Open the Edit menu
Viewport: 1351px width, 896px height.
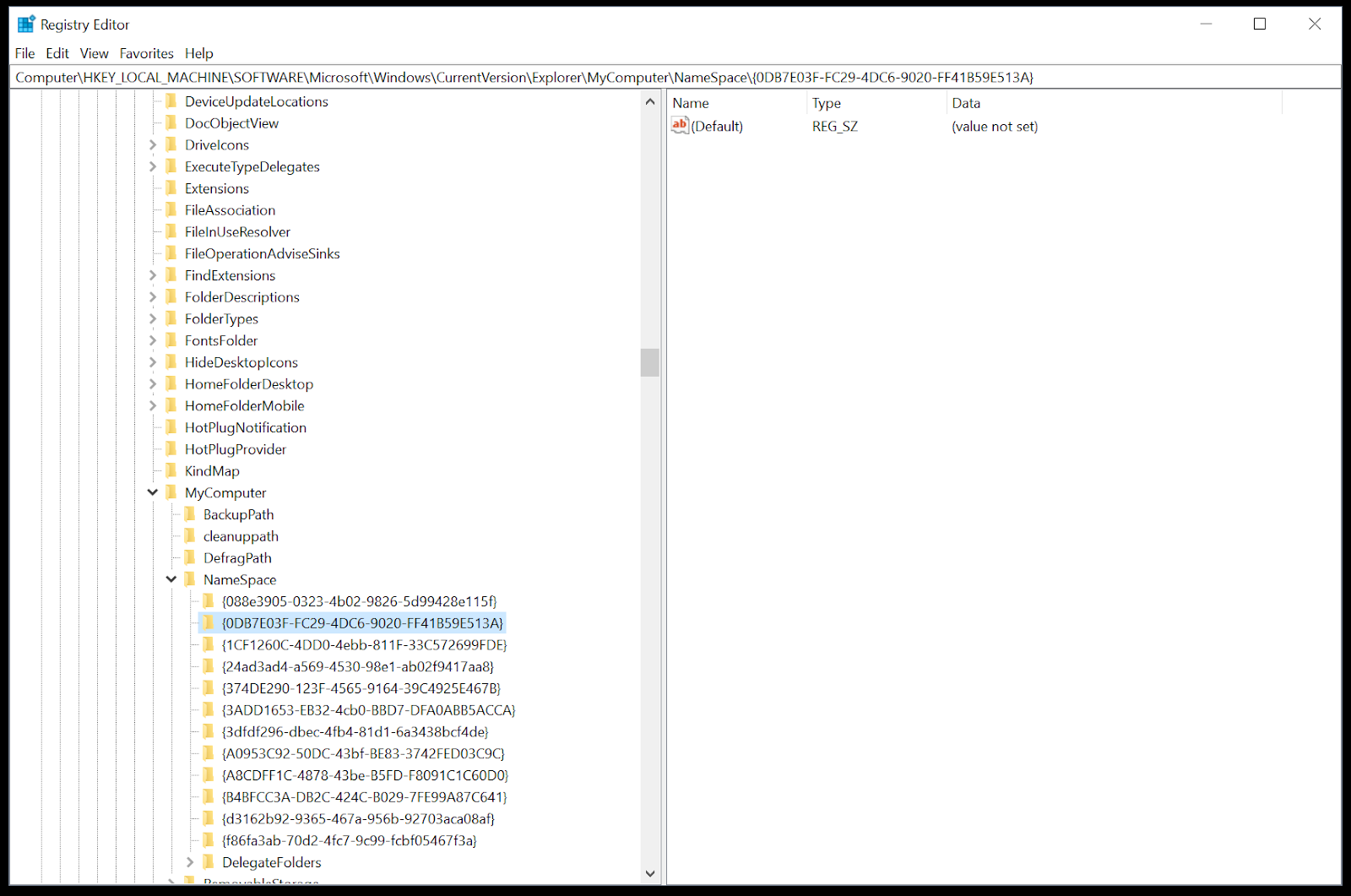(57, 53)
